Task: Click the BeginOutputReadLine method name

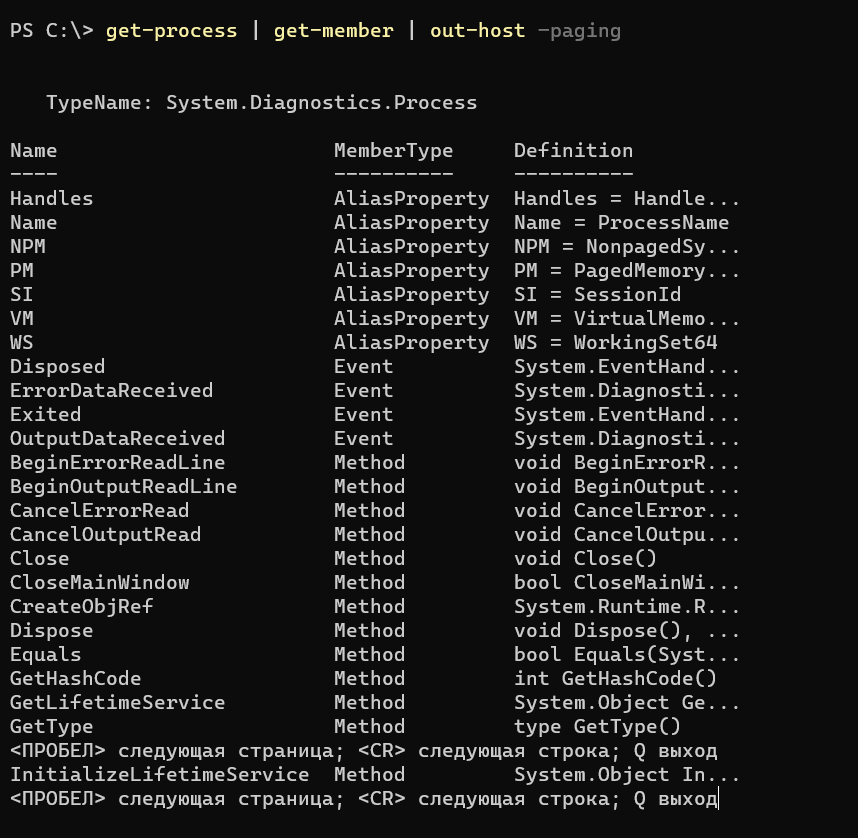Action: pyautogui.click(x=123, y=487)
